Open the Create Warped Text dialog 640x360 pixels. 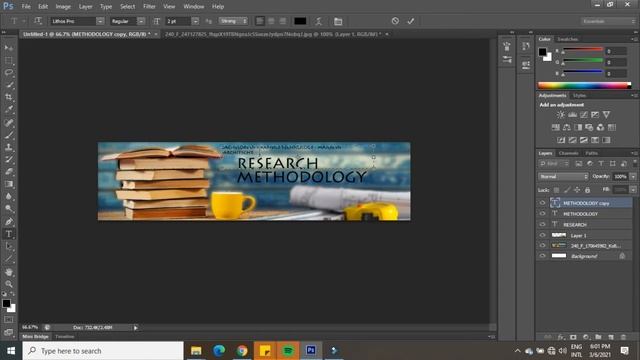pos(318,21)
